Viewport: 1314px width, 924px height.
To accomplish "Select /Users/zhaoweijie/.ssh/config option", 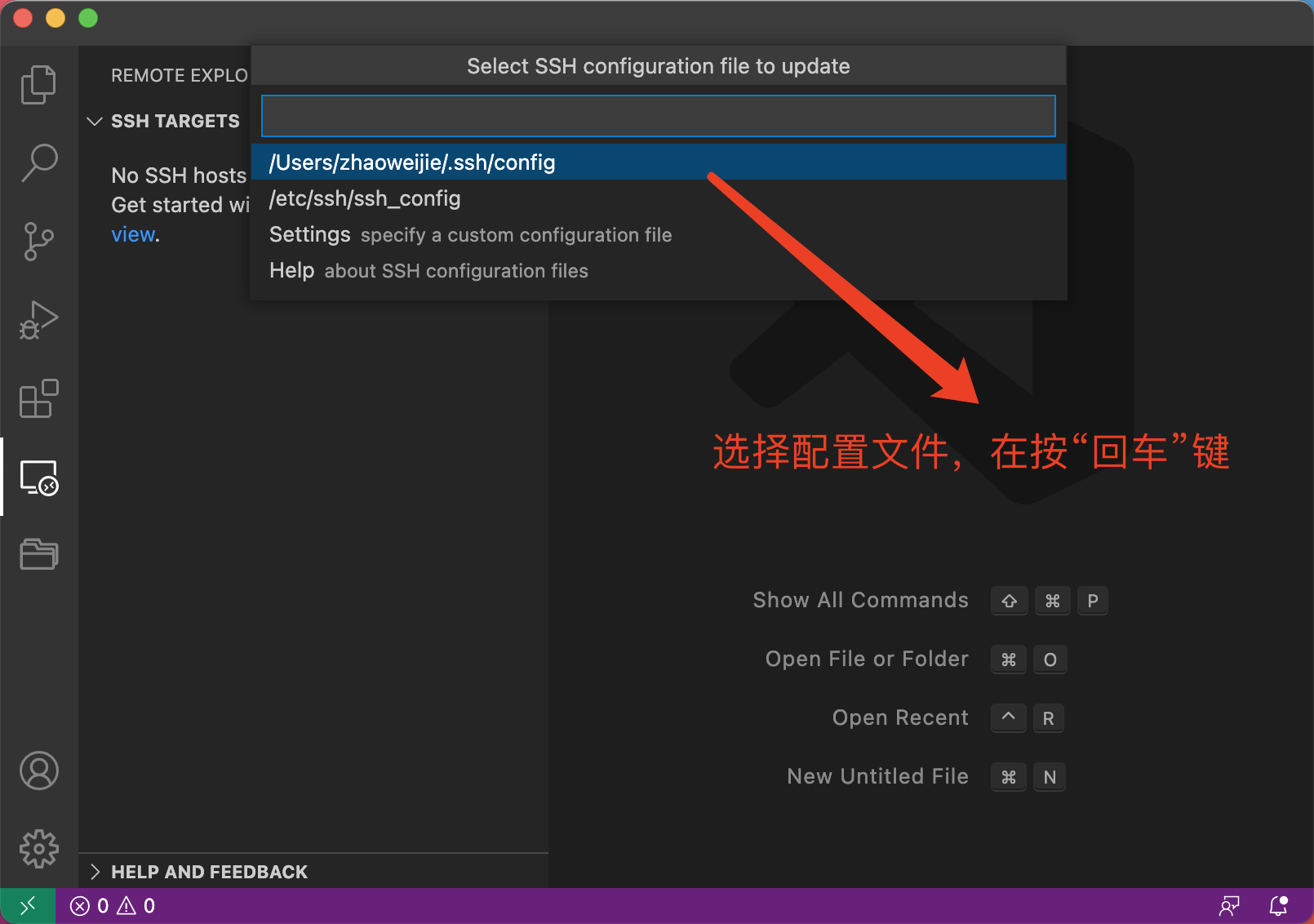I will coord(658,162).
